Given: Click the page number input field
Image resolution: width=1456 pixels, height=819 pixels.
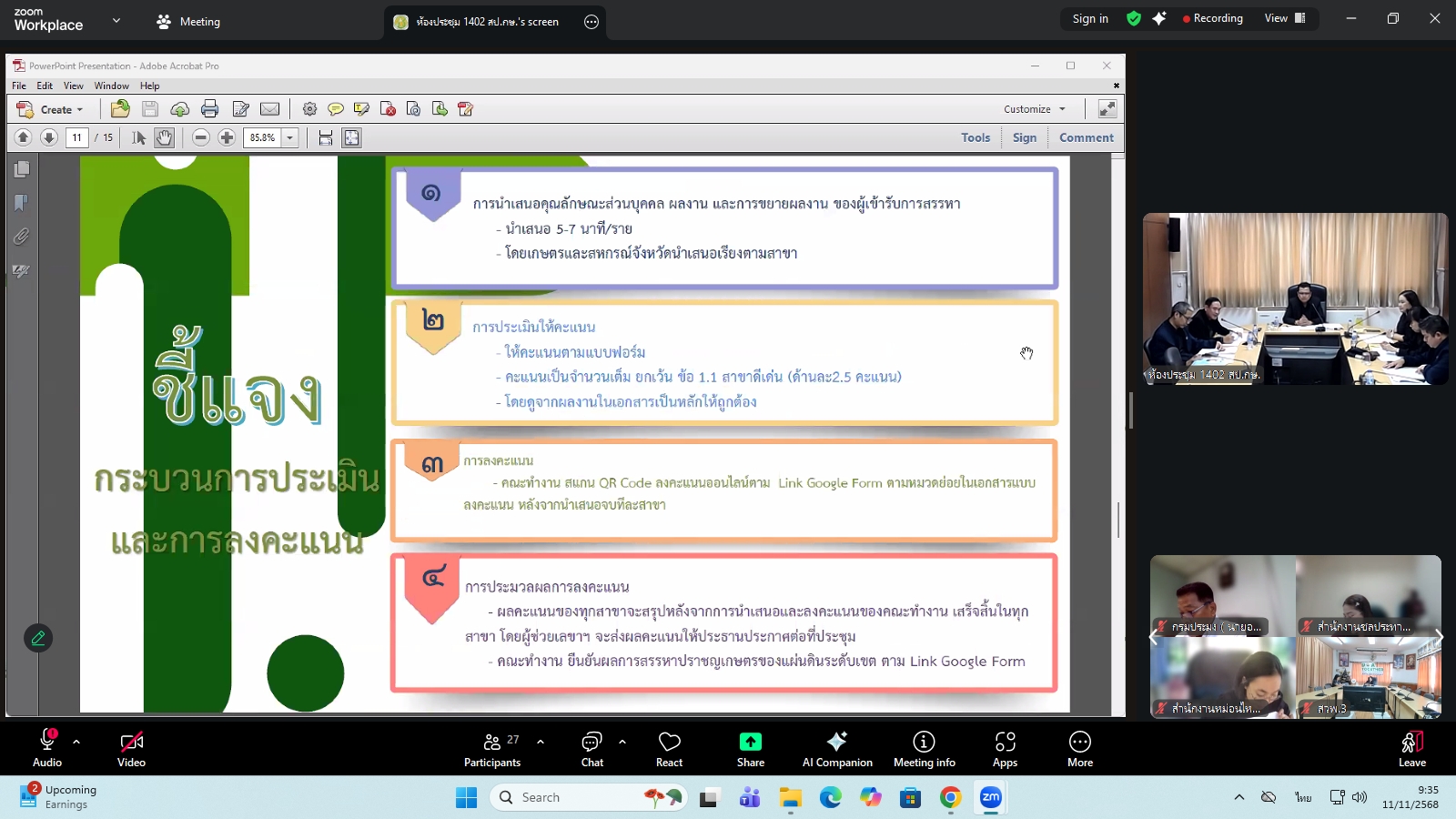Looking at the screenshot, I should (x=77, y=137).
